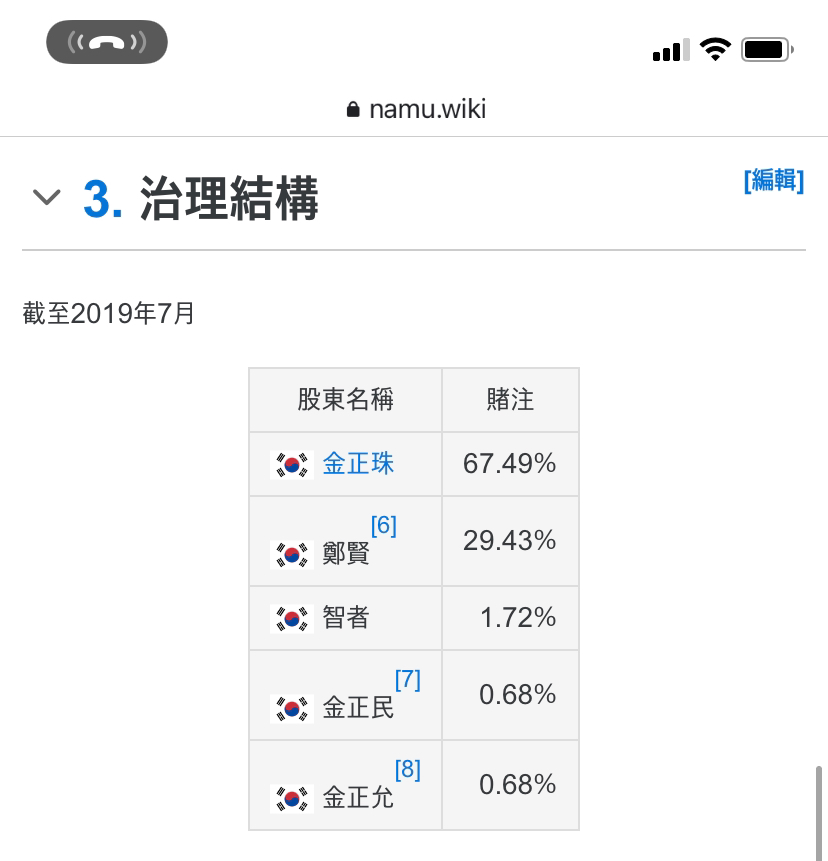This screenshot has width=828, height=861.
Task: Click the Korean flag next to 金正珠
Action: pyautogui.click(x=292, y=465)
